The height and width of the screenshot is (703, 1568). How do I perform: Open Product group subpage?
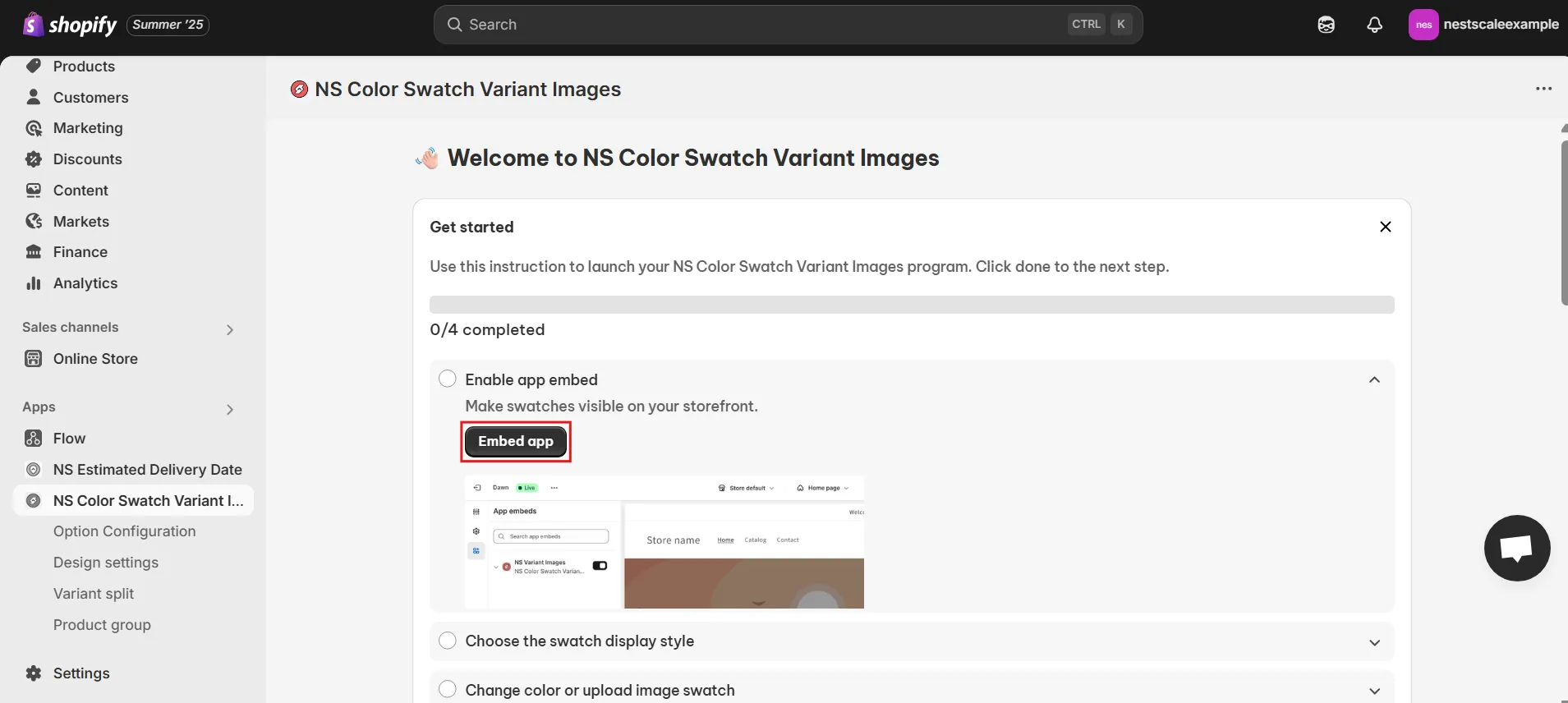coord(102,625)
